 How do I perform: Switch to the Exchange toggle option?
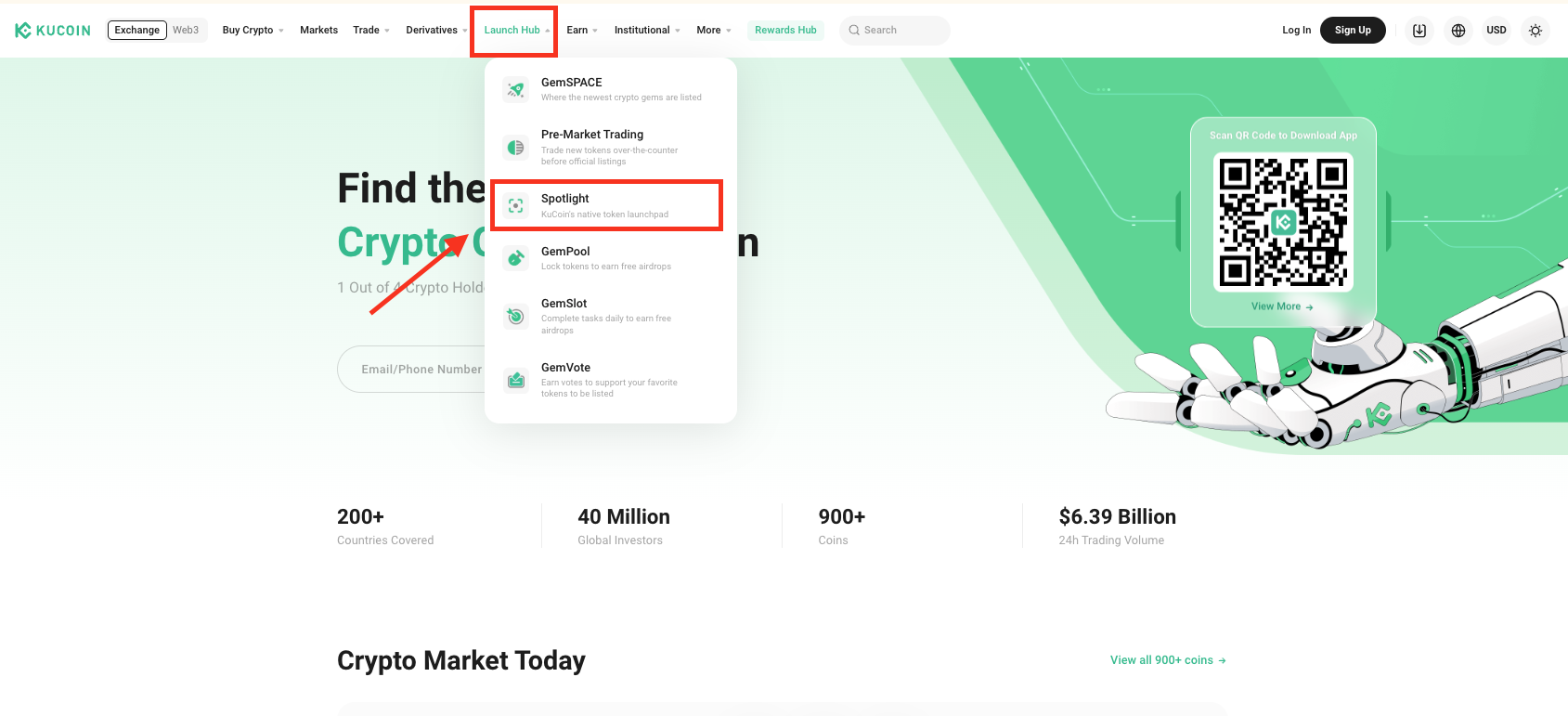137,30
